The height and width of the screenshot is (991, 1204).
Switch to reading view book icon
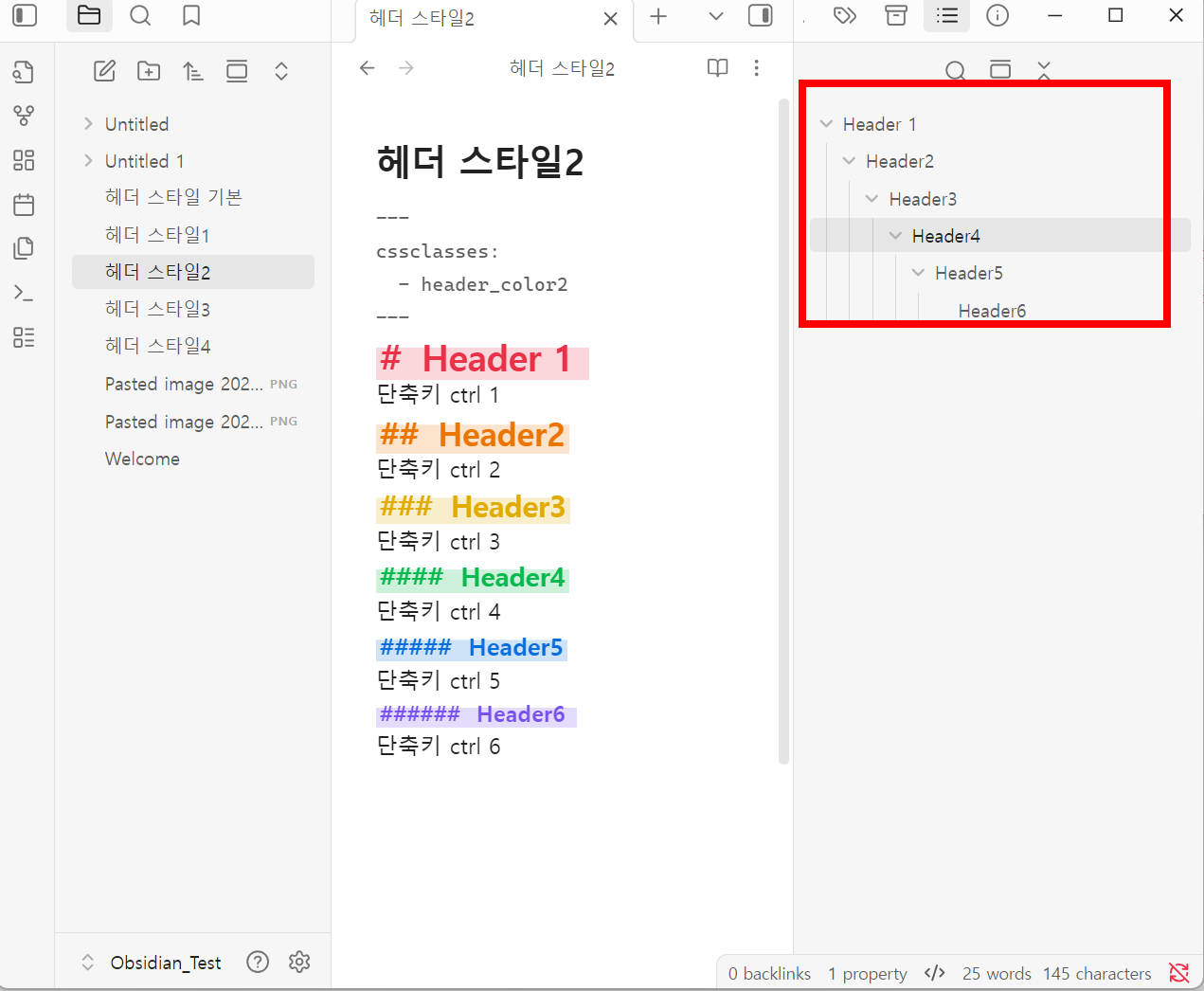point(718,68)
